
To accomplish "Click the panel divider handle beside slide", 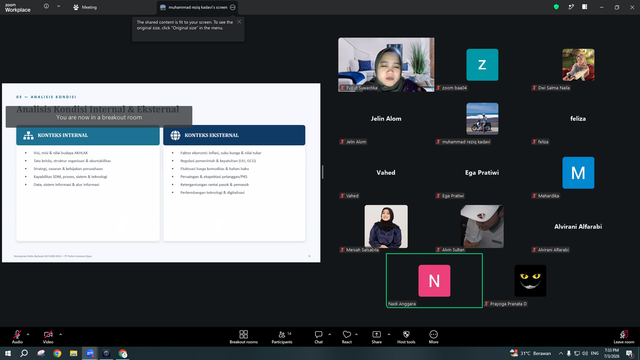I will click(x=322, y=172).
